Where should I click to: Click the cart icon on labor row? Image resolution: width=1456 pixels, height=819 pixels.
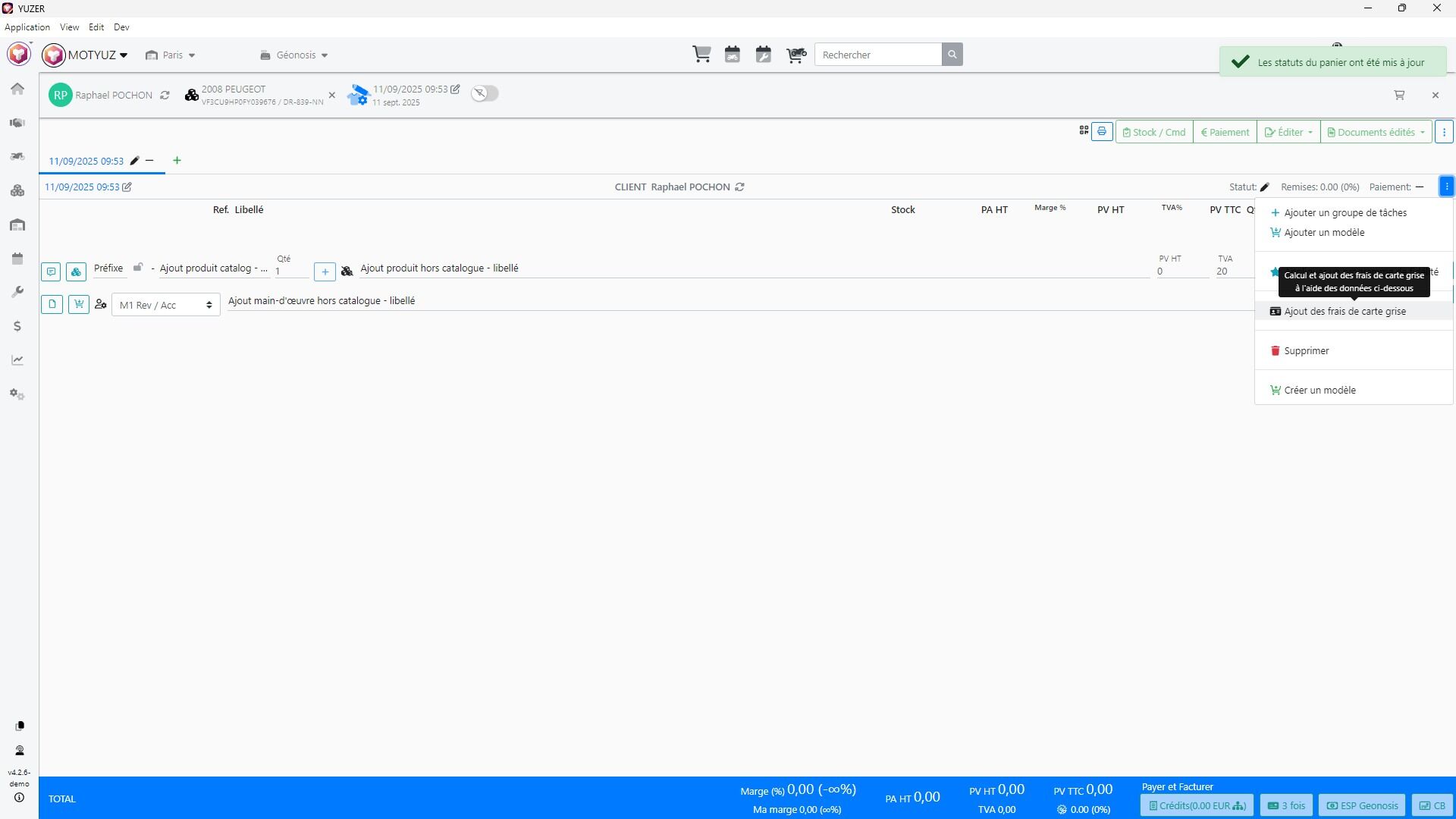pyautogui.click(x=78, y=305)
